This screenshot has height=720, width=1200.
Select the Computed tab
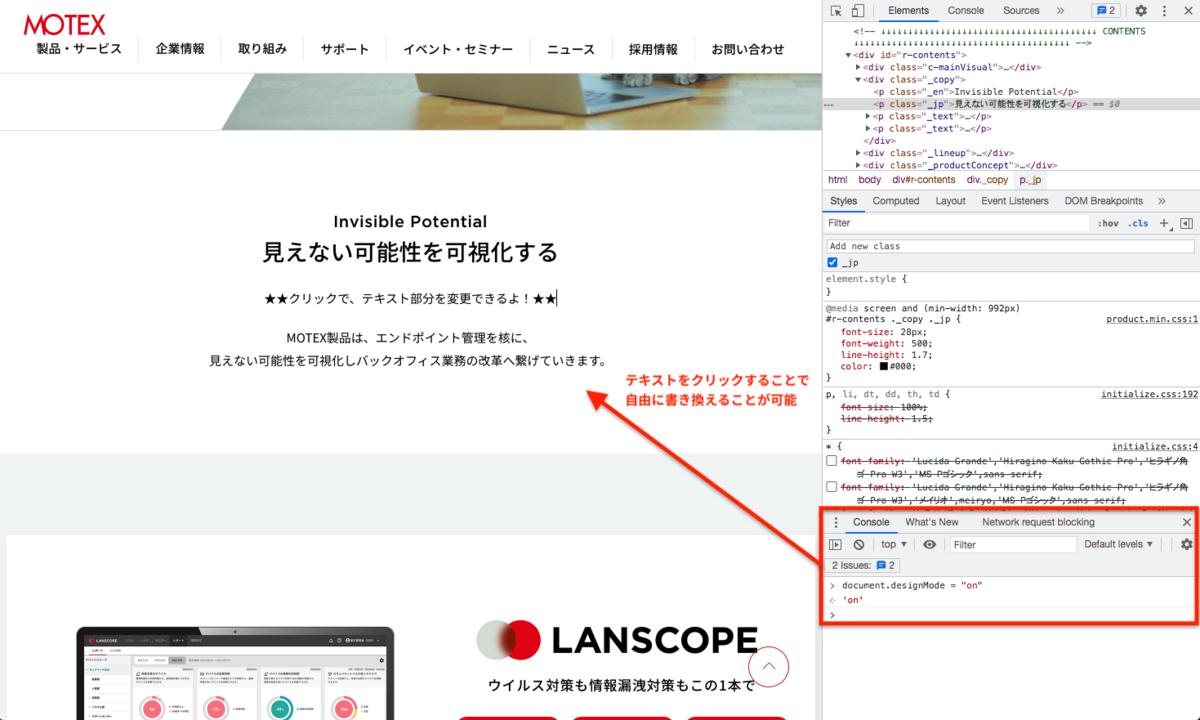coord(896,201)
